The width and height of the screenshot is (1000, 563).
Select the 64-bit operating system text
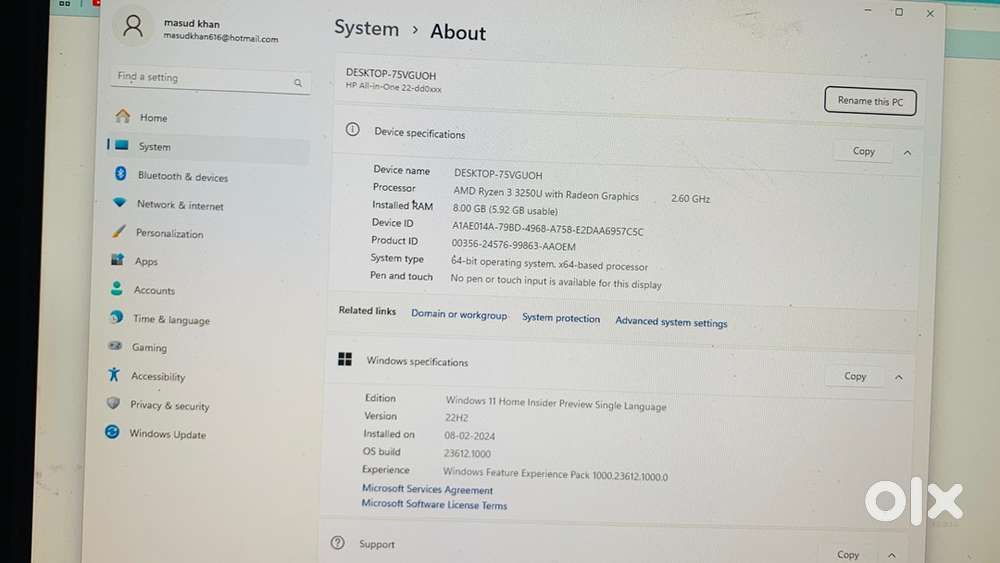click(549, 263)
